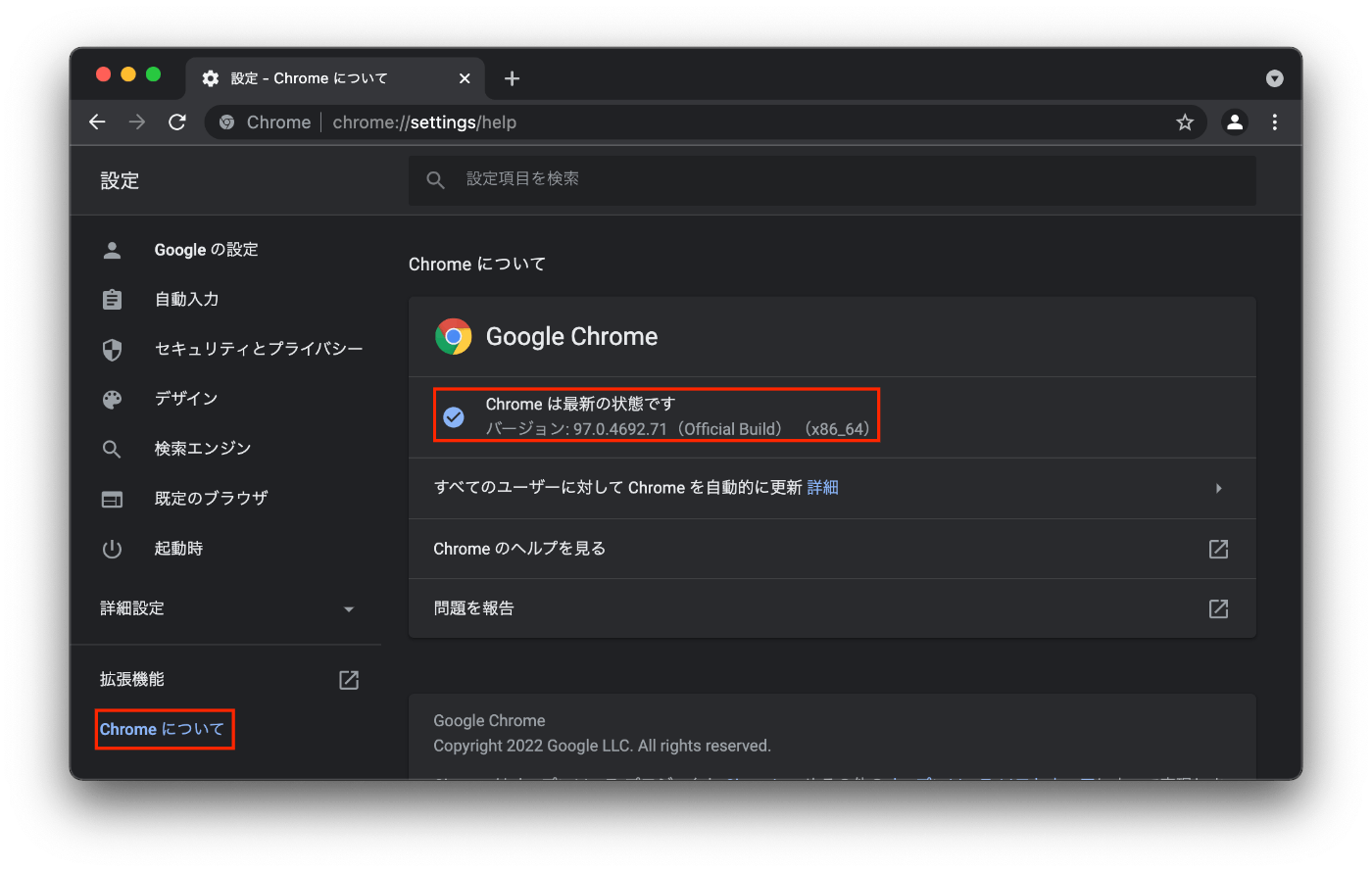1372x872 pixels.
Task: Click the Copyright 2022 Google LLC text
Action: (x=603, y=746)
